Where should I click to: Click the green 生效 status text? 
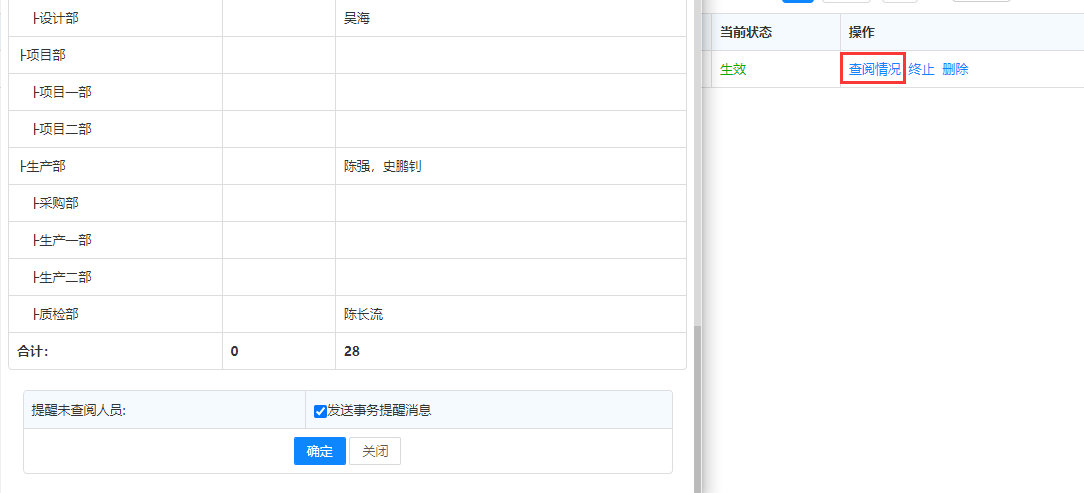pyautogui.click(x=733, y=69)
